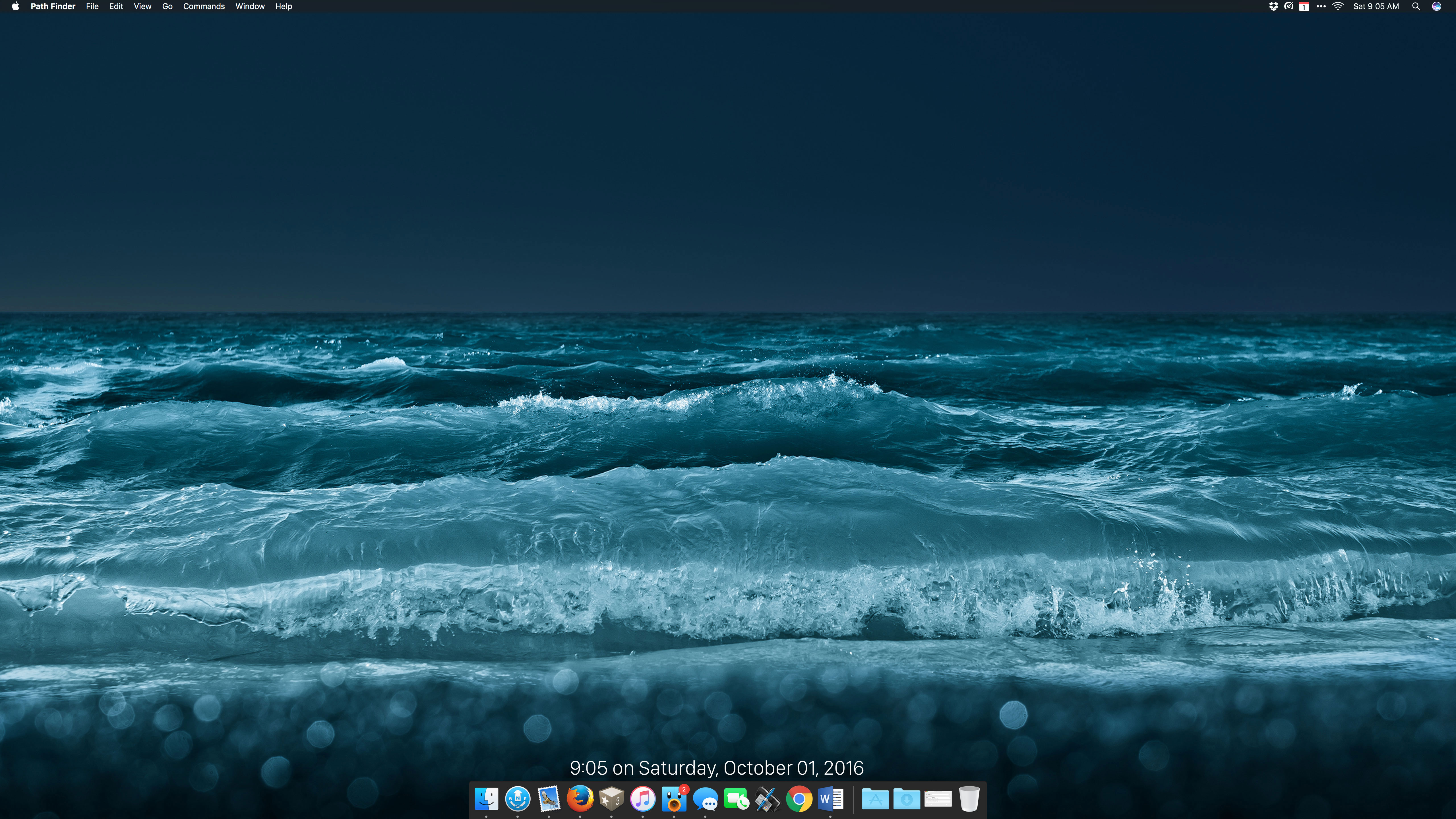The image size is (1456, 819).
Task: Click the Sat 9 05 AM clock
Action: coord(1376,6)
